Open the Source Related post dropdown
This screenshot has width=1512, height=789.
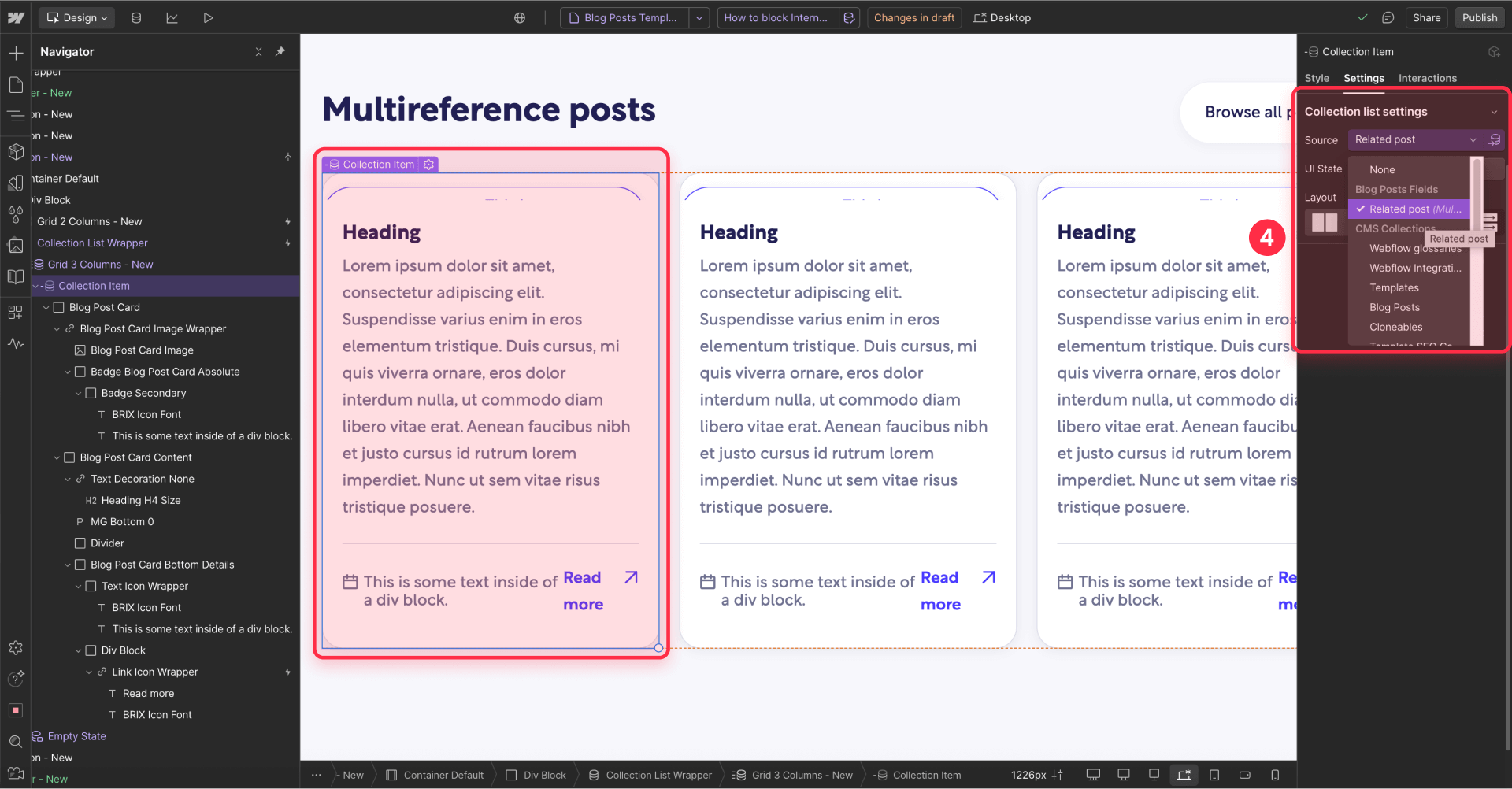point(1415,139)
